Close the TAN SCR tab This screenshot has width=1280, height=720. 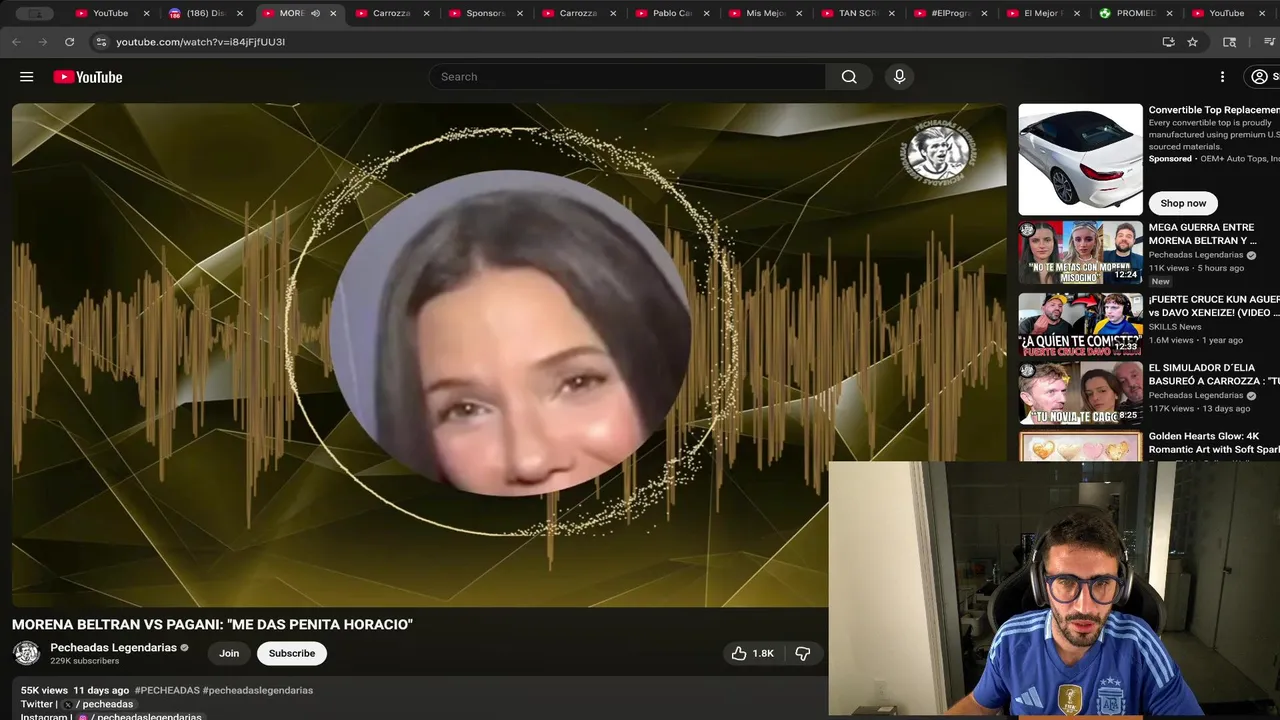(891, 13)
